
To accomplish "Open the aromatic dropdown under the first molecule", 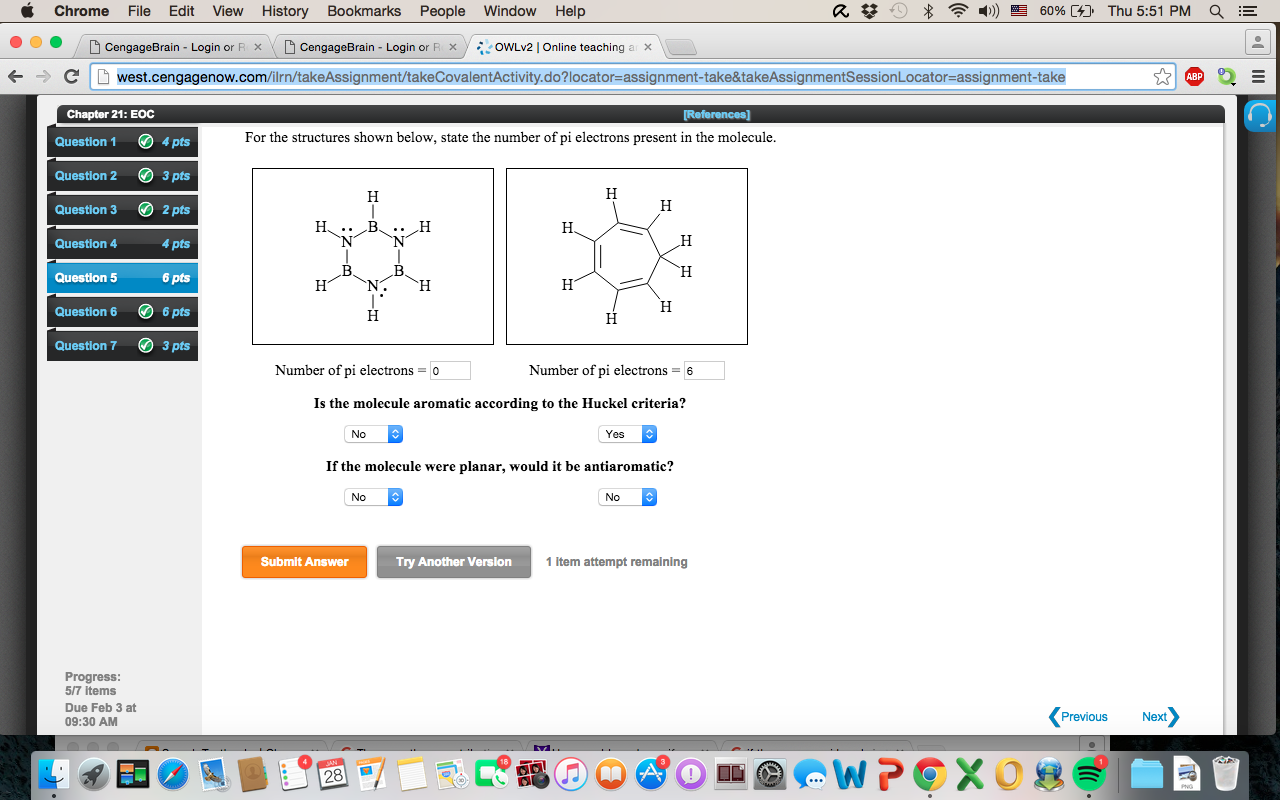I will (x=373, y=433).
